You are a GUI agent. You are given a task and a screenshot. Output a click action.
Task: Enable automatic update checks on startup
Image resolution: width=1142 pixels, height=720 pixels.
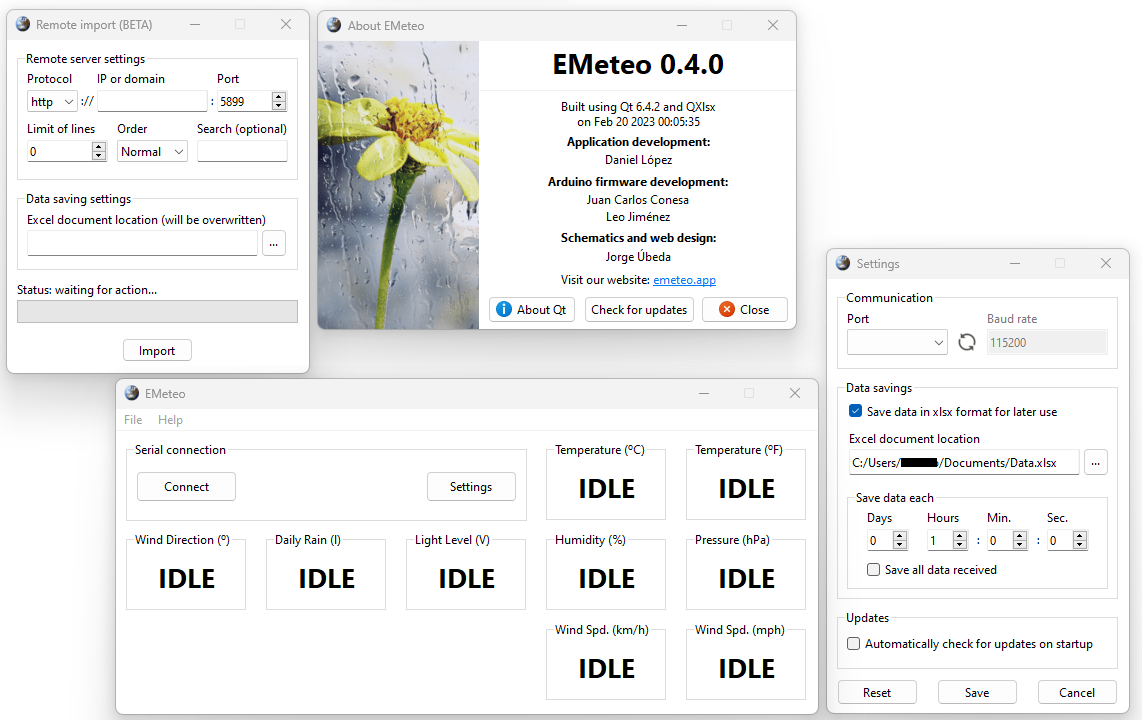pyautogui.click(x=853, y=643)
